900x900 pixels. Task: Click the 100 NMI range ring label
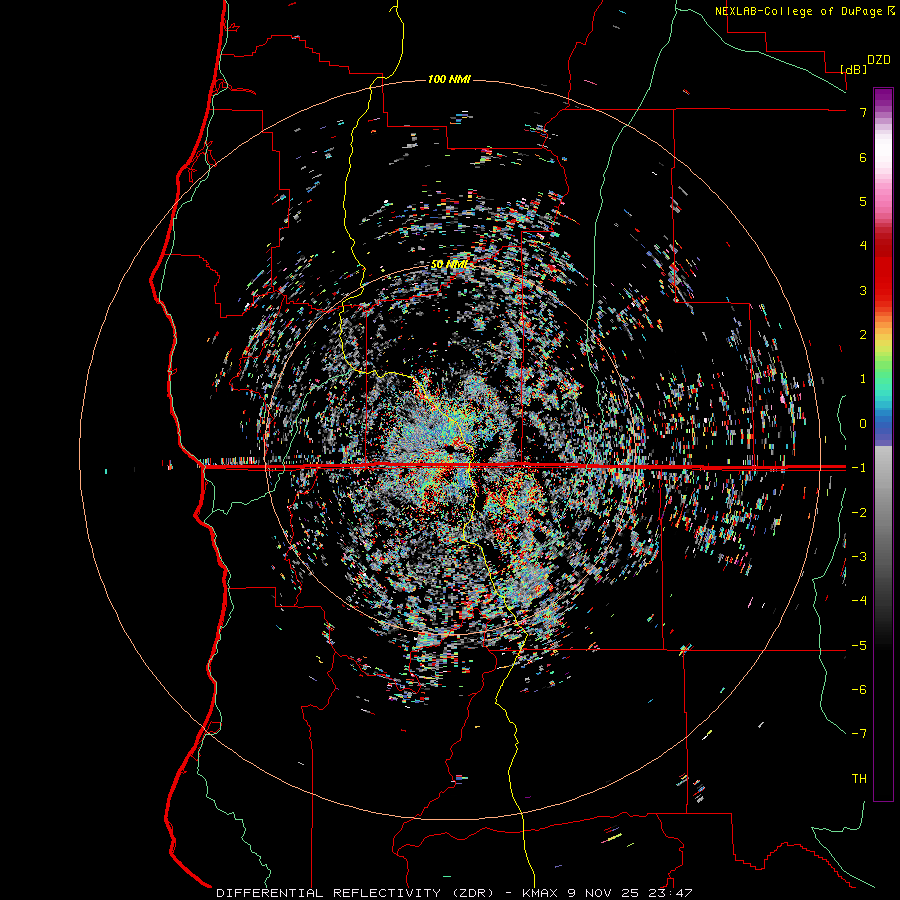449,79
